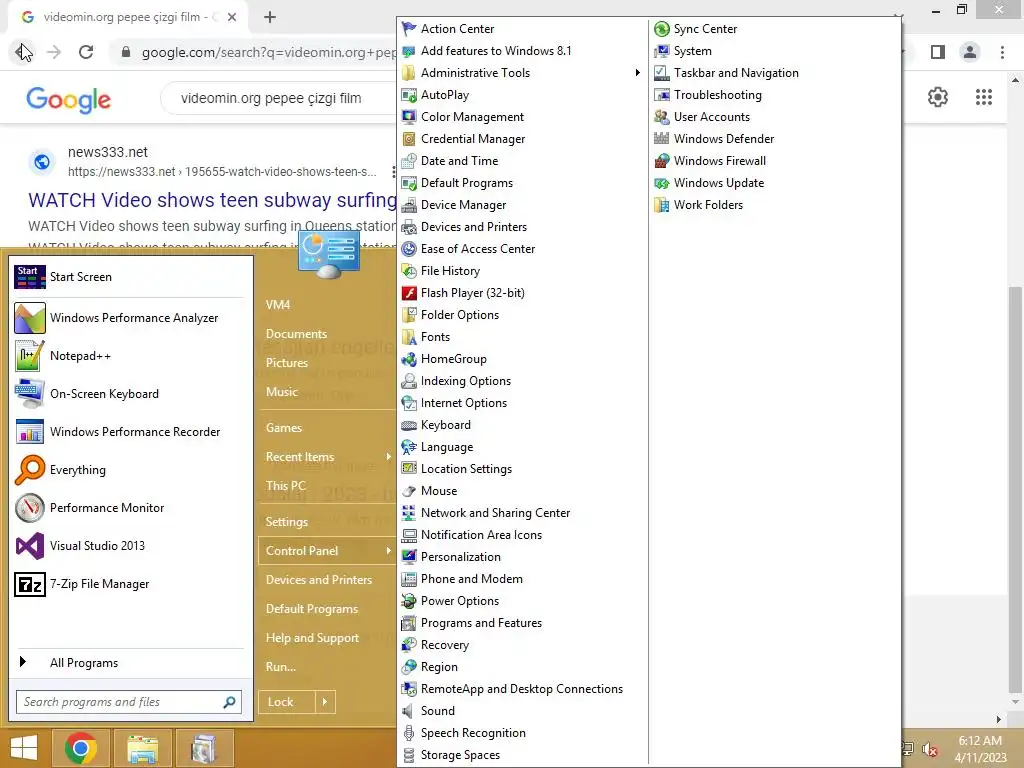The image size is (1024, 768).
Task: Open the WATCH Video subway surfing link
Action: pyautogui.click(x=212, y=200)
